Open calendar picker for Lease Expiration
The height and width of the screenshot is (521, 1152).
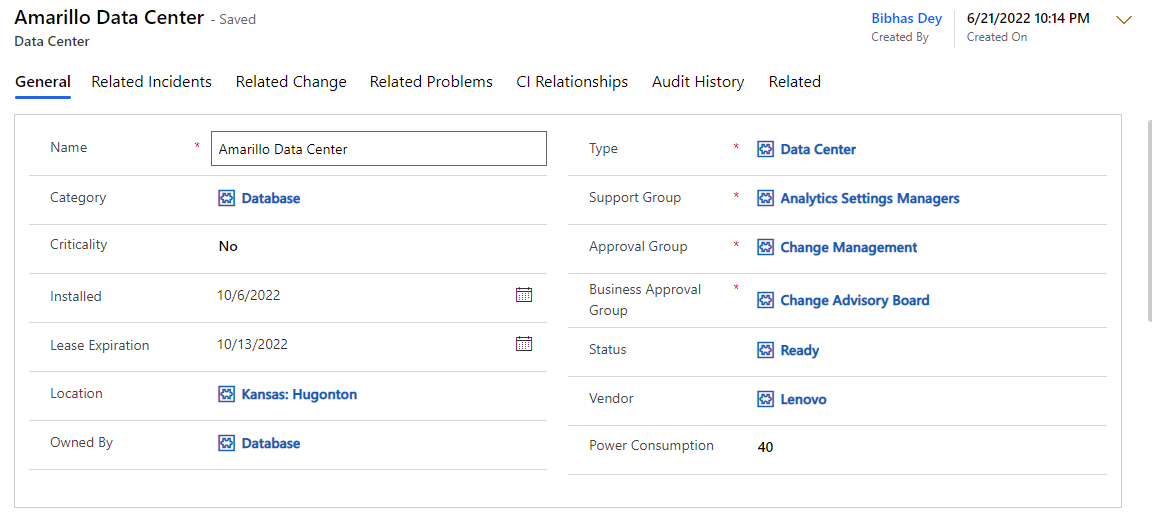click(523, 344)
